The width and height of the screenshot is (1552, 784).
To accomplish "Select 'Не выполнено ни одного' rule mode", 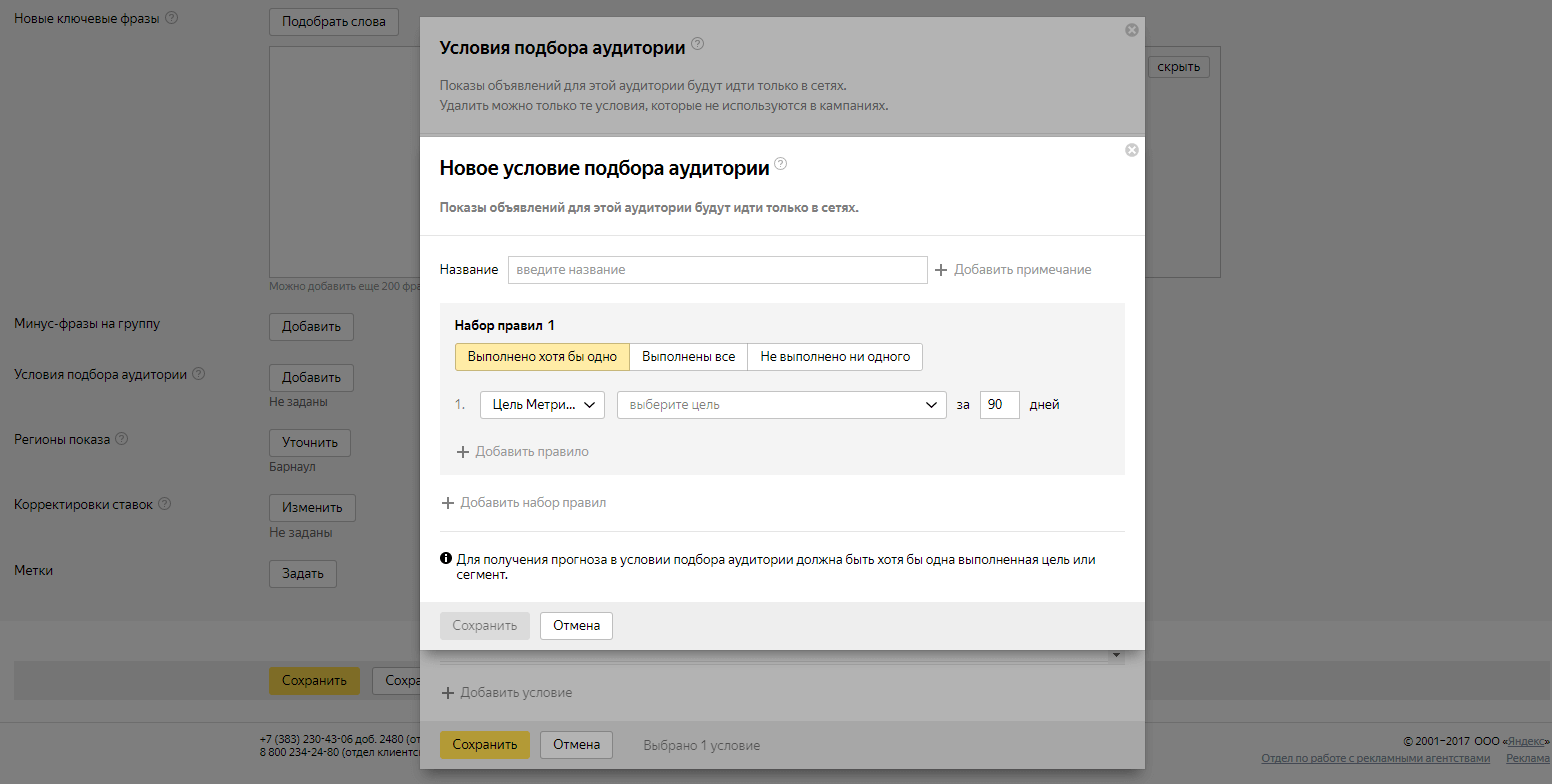I will 835,357.
